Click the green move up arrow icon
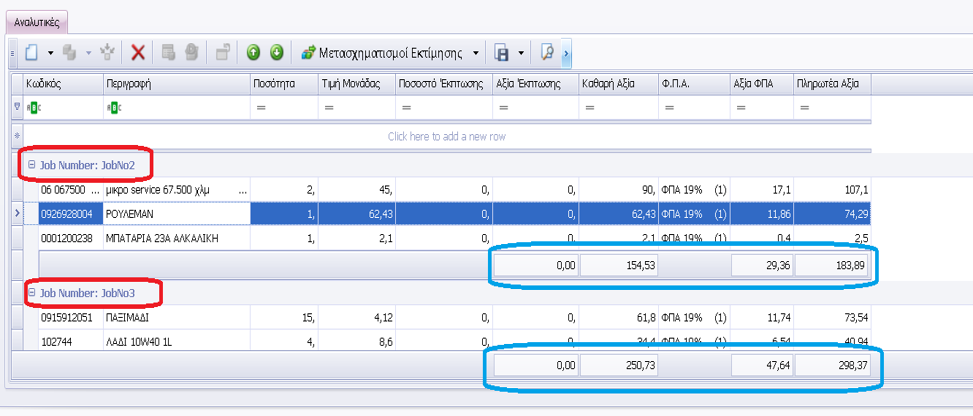Viewport: 973px width, 416px height. (x=254, y=52)
